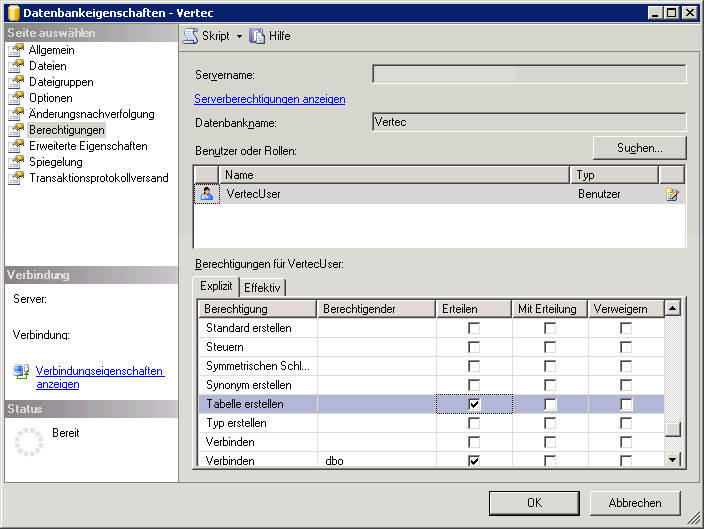This screenshot has height=529, width=704.
Task: Click the VertecUser user icon
Action: pyautogui.click(x=206, y=194)
